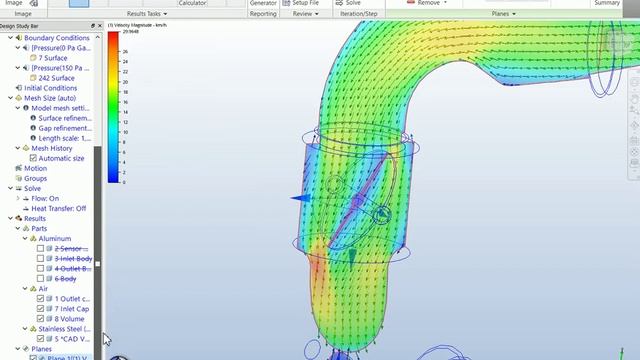Click the Aluminum material icon
Screen dimensions: 640x360
click(x=33, y=238)
